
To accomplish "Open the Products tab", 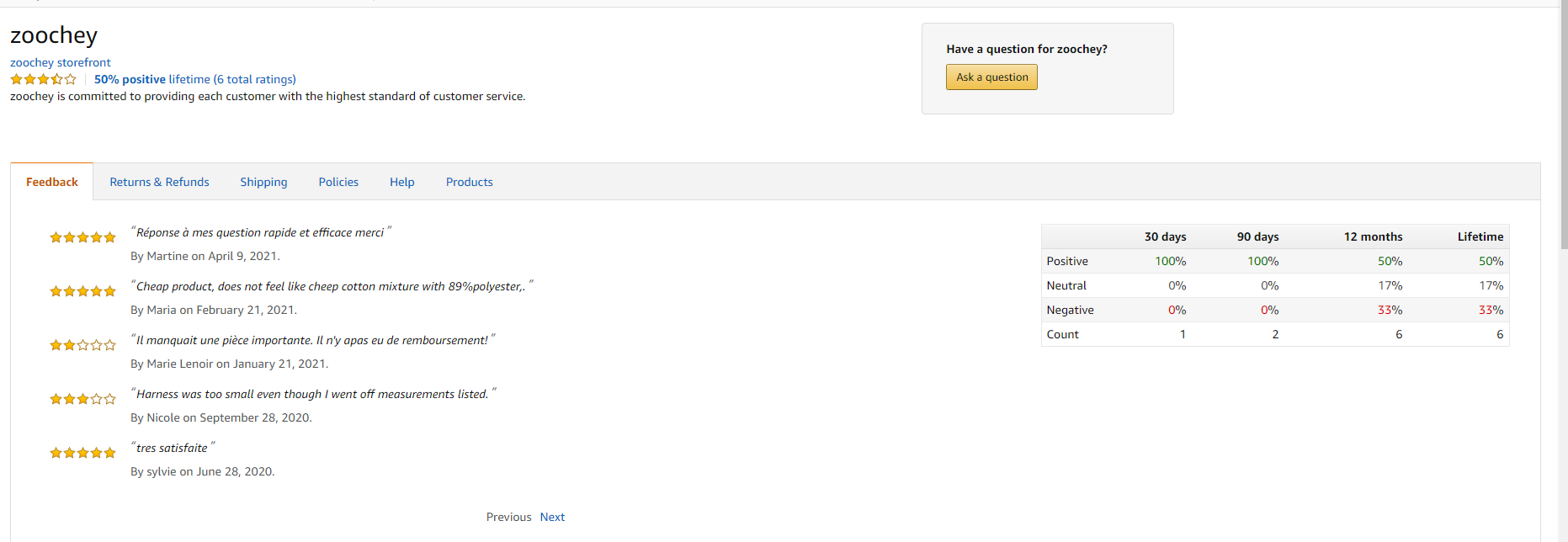I will click(x=469, y=182).
